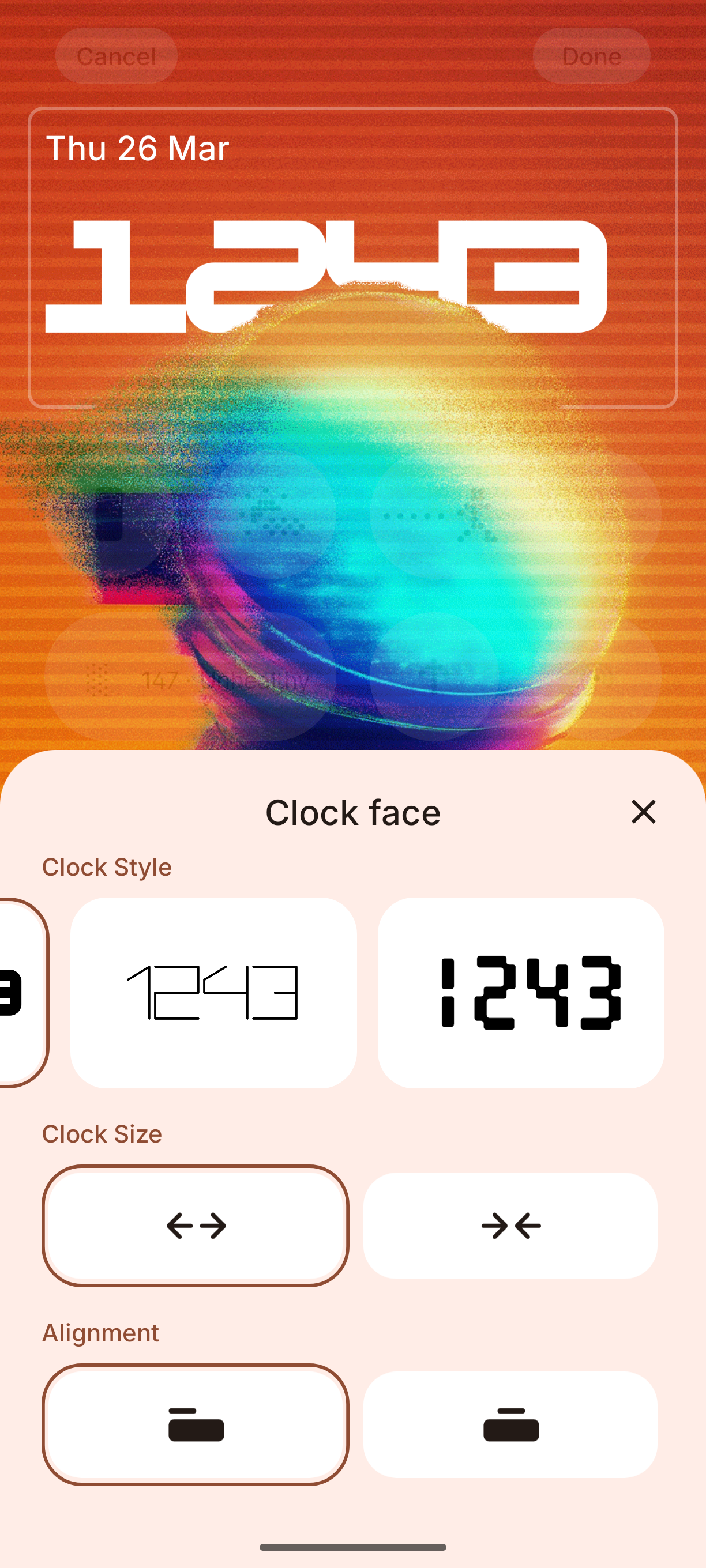Image resolution: width=706 pixels, height=1568 pixels.
Task: Click the inward arrows shrink icon
Action: coord(511,1226)
